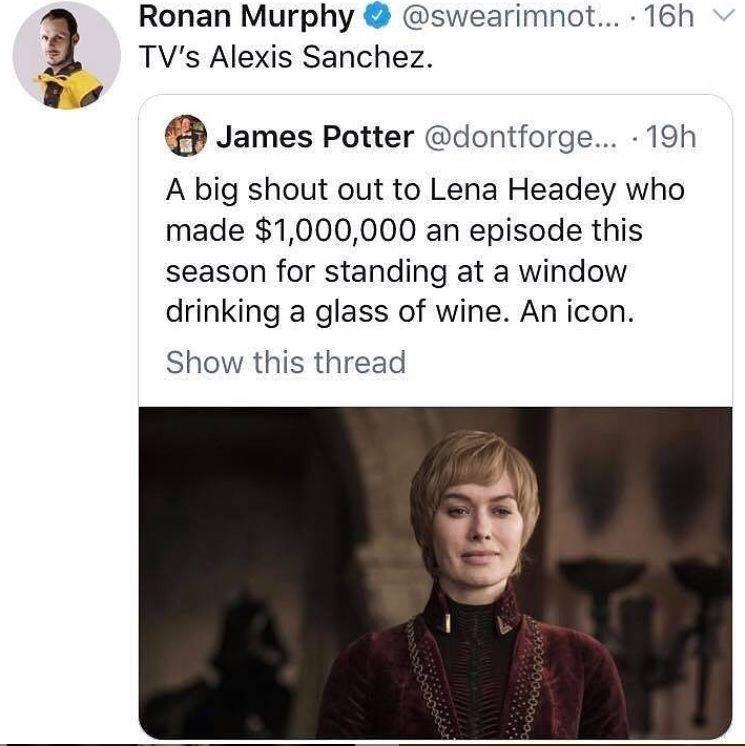Click "Show this thread" link
The image size is (745, 746).
coord(285,362)
